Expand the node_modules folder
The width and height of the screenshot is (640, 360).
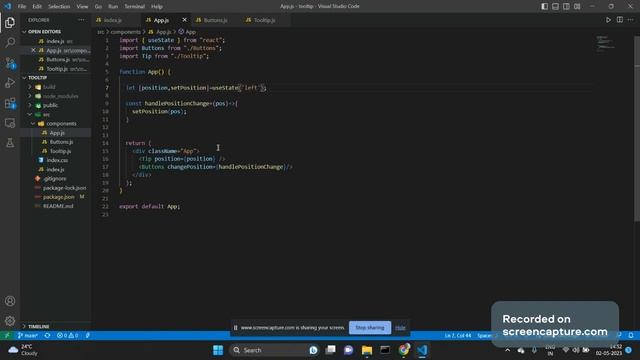pyautogui.click(x=60, y=96)
